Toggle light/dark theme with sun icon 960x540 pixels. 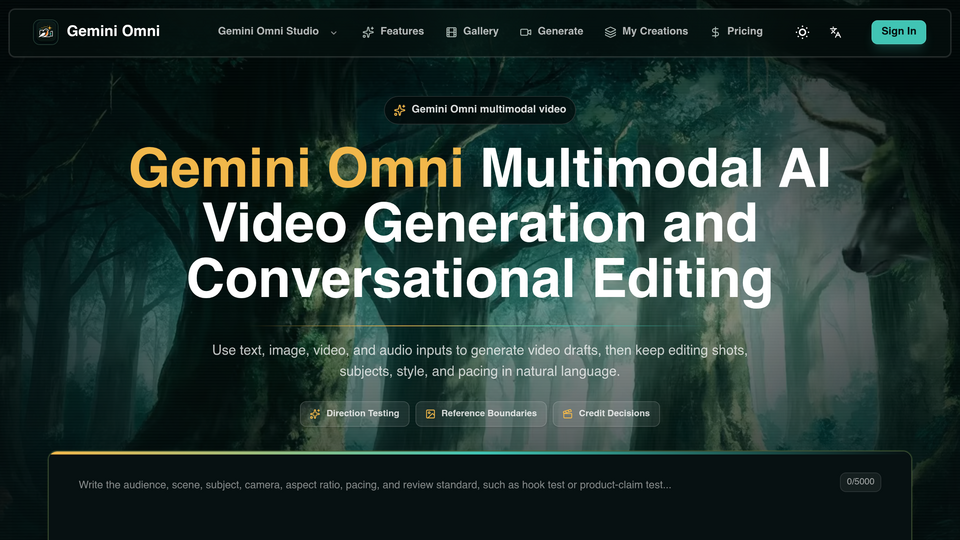(802, 32)
